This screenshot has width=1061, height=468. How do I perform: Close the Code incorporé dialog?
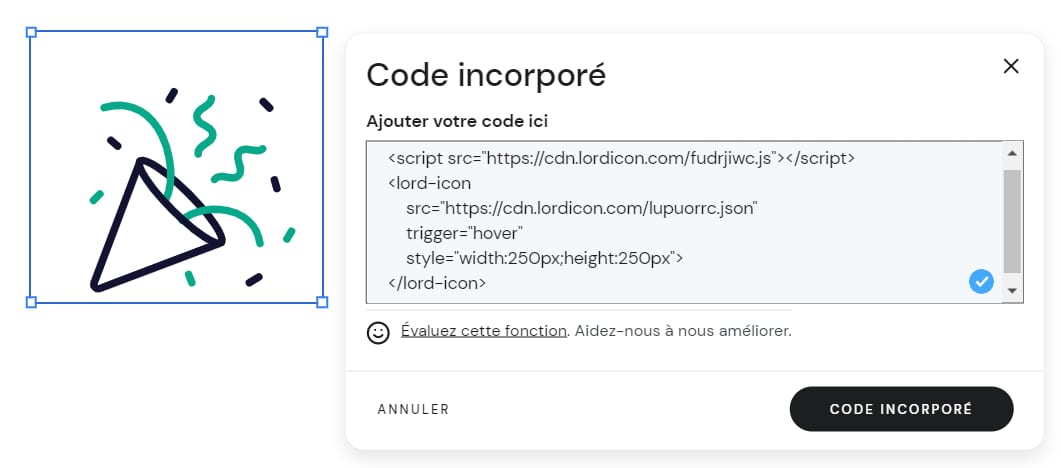(1011, 66)
